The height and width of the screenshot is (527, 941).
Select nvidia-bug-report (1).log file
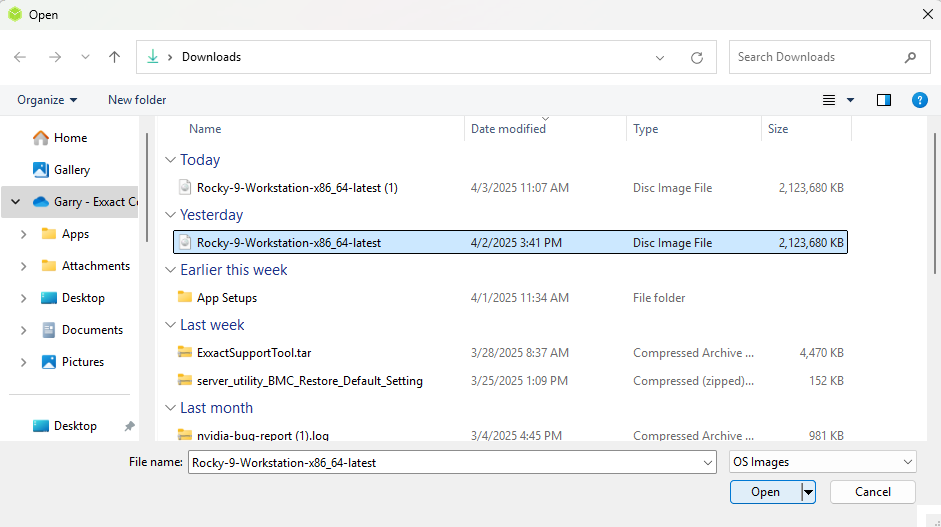point(510,435)
